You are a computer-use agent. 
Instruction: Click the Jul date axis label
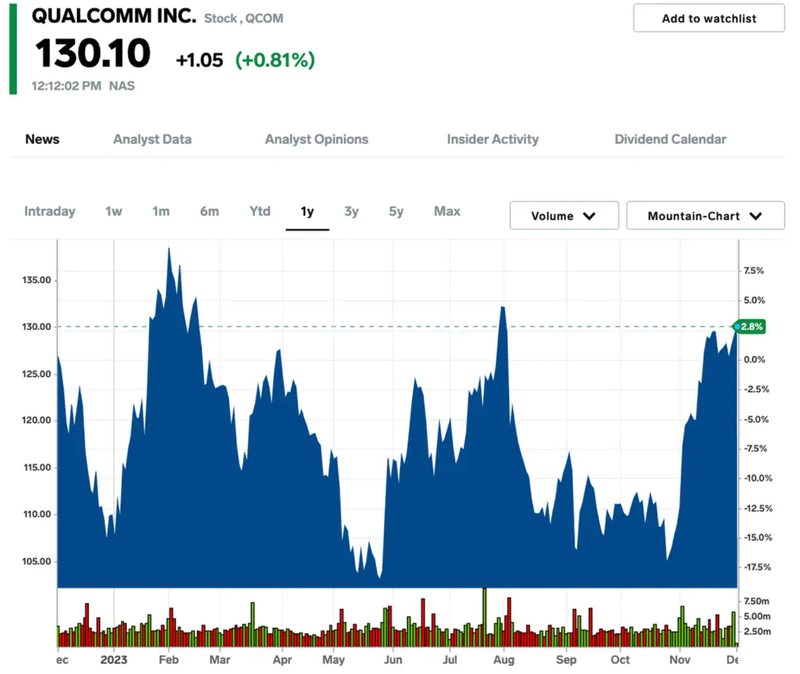click(450, 660)
